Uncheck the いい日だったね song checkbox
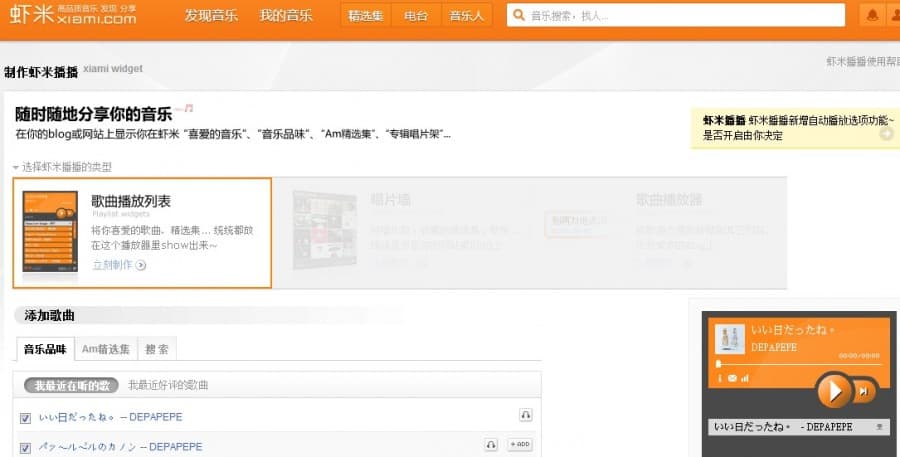900x457 pixels. [26, 417]
